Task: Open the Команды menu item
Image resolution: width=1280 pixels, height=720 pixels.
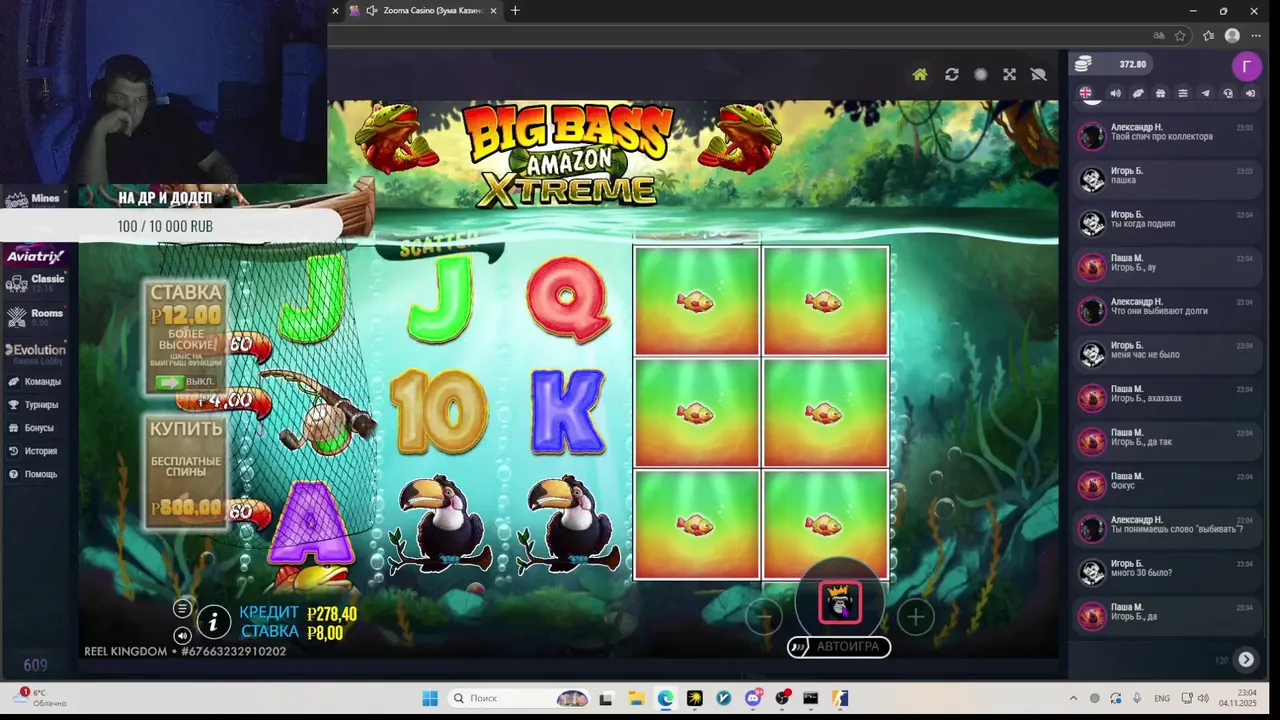Action: 35,382
